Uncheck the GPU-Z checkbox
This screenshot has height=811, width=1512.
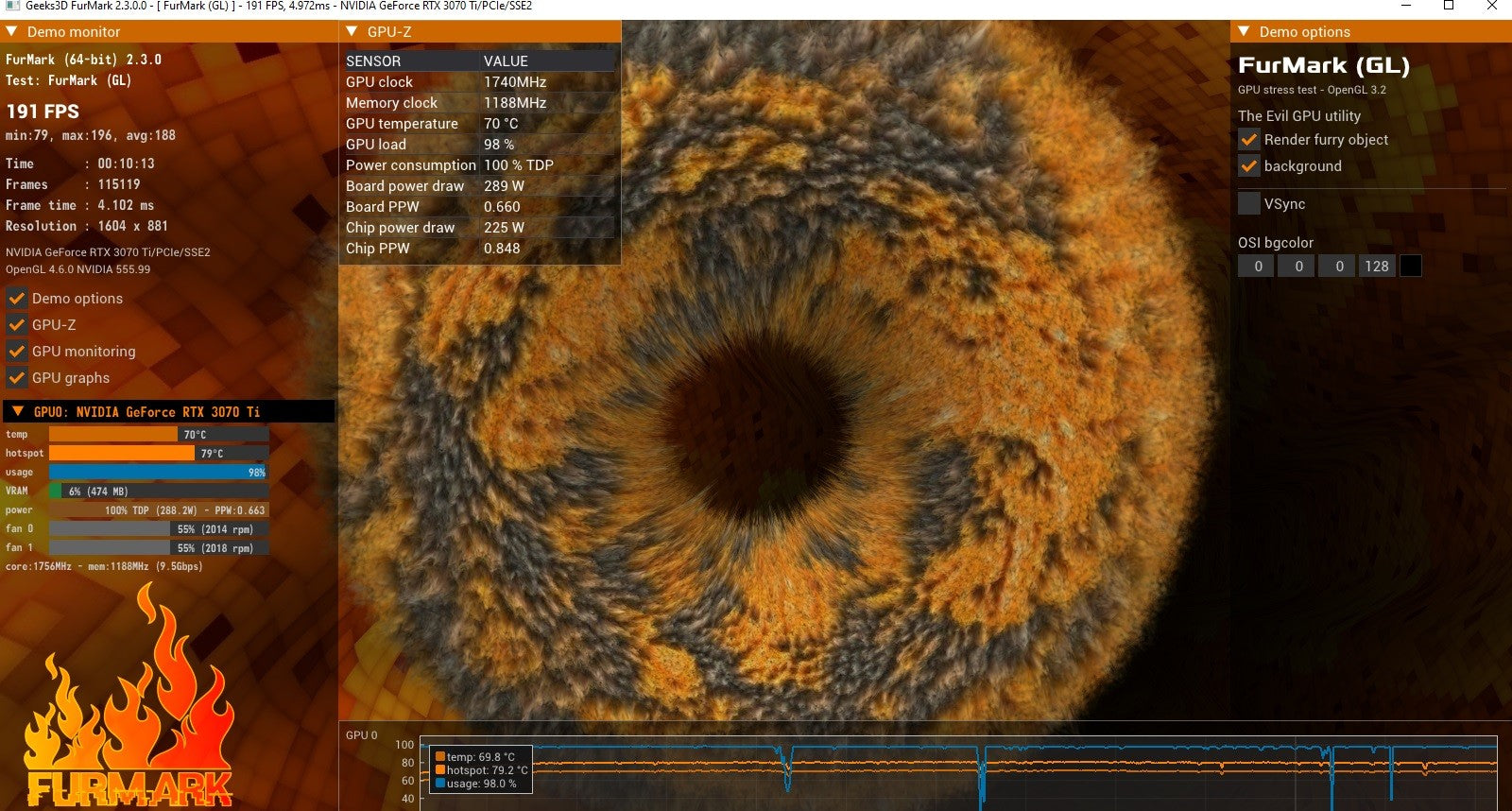(x=16, y=324)
